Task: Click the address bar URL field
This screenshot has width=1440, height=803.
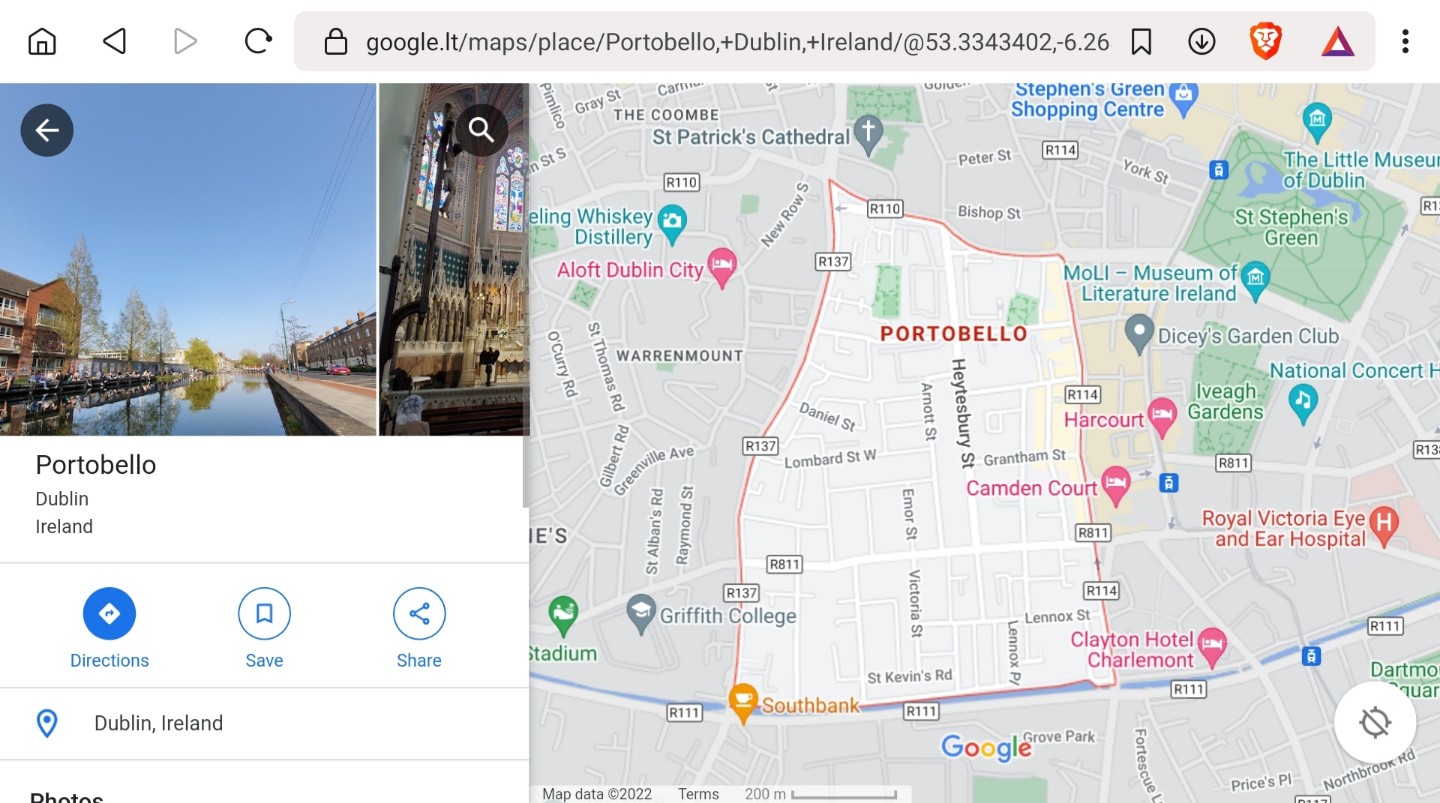Action: tap(737, 42)
